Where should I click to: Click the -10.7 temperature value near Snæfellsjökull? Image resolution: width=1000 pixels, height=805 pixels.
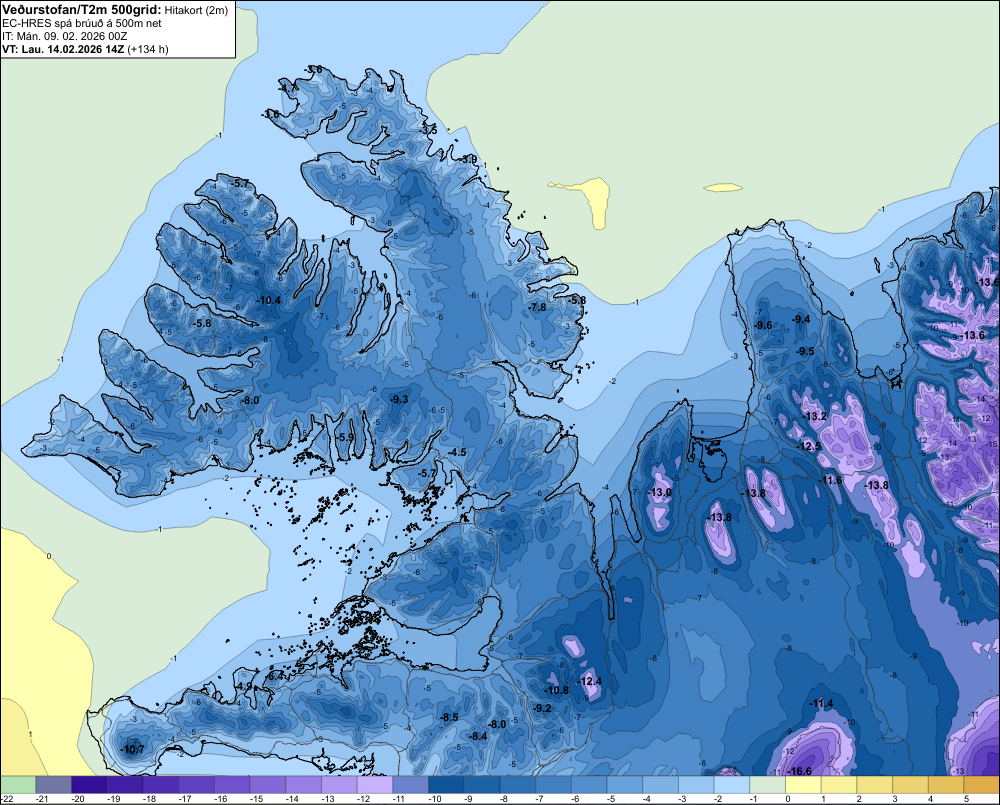[x=133, y=749]
